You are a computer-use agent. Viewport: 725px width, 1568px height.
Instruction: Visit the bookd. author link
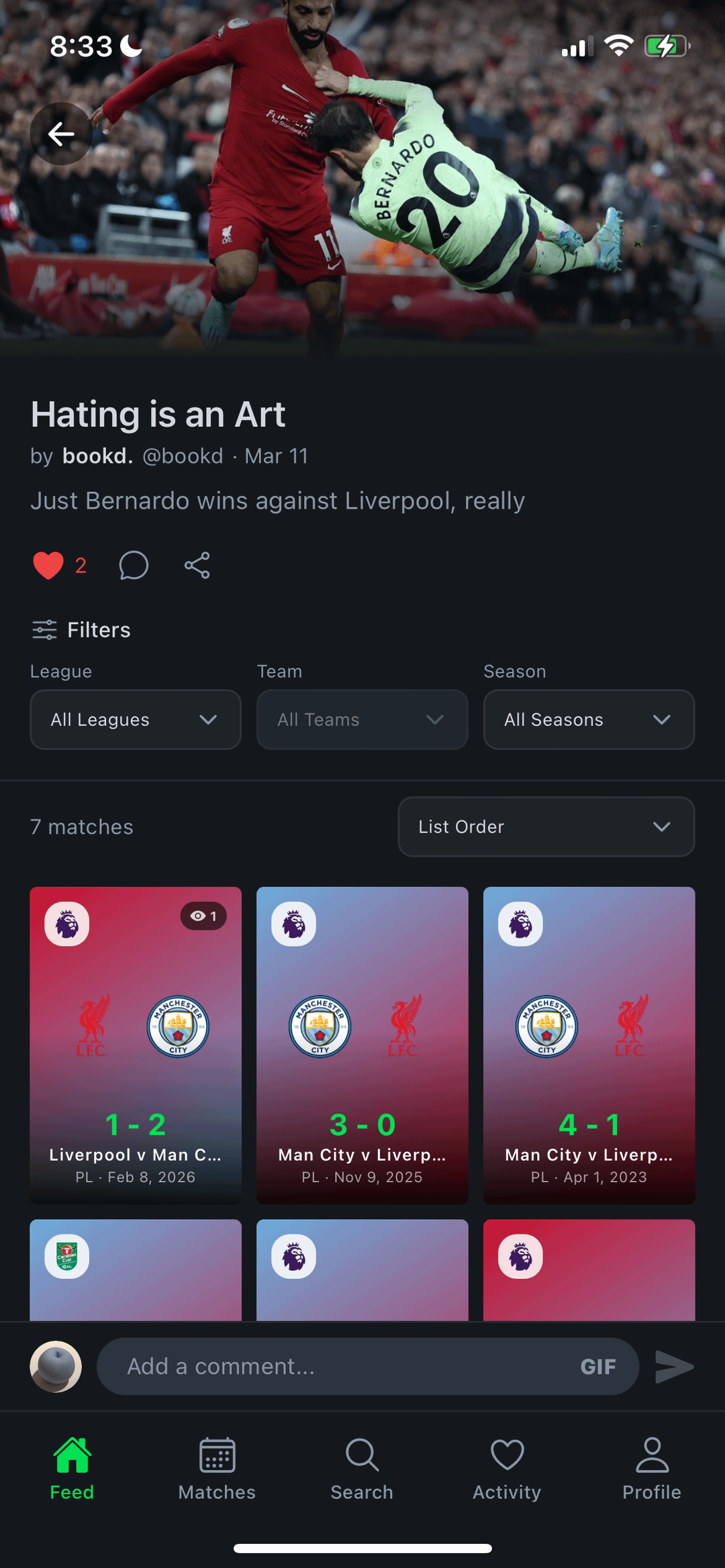98,456
